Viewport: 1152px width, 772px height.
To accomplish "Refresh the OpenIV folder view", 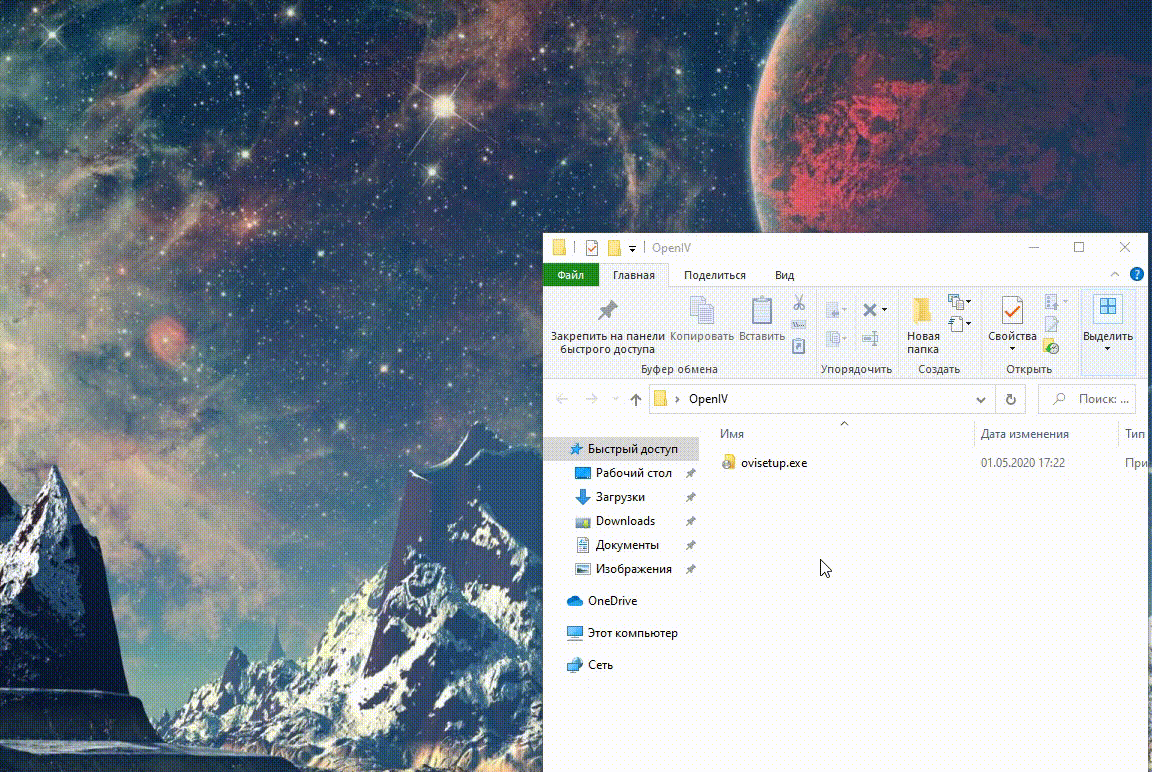I will pyautogui.click(x=1010, y=399).
